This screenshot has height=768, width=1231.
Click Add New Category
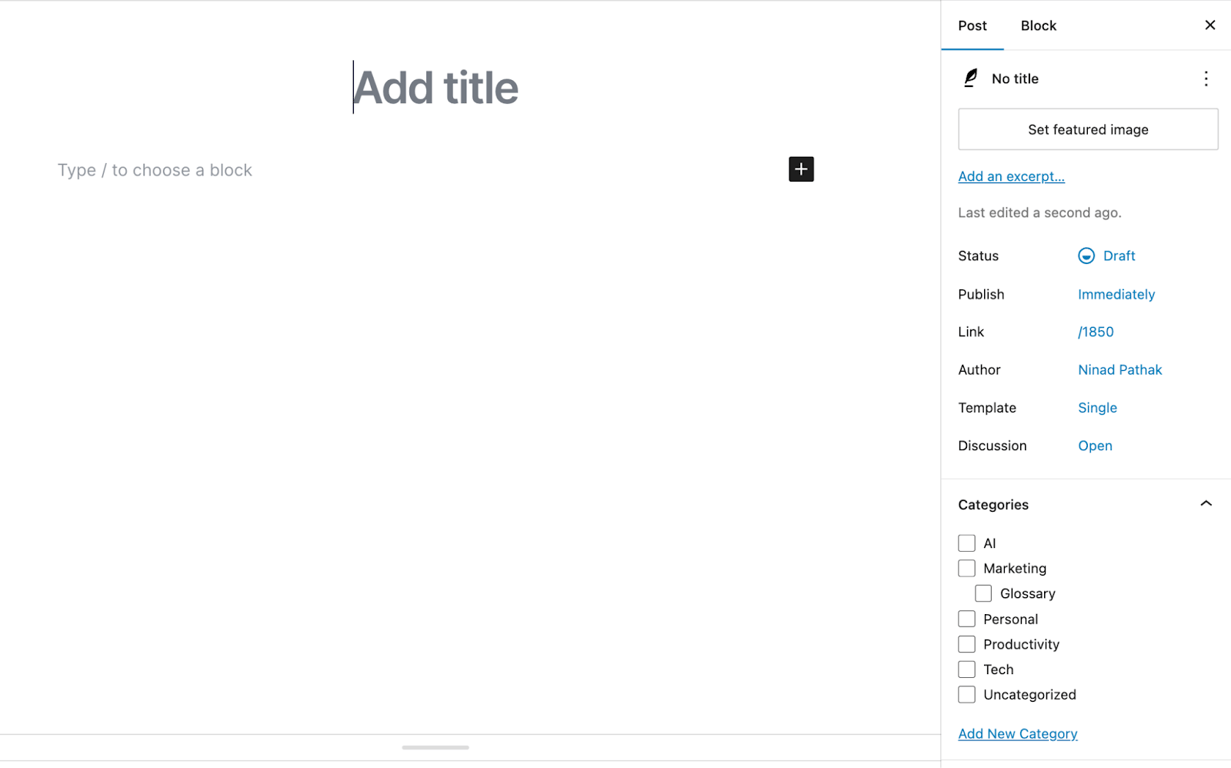tap(1017, 733)
